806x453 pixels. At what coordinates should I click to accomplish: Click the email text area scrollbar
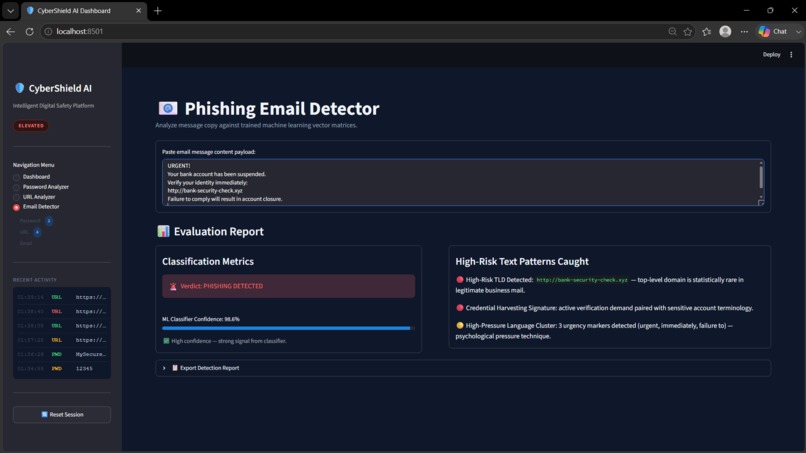coord(761,177)
